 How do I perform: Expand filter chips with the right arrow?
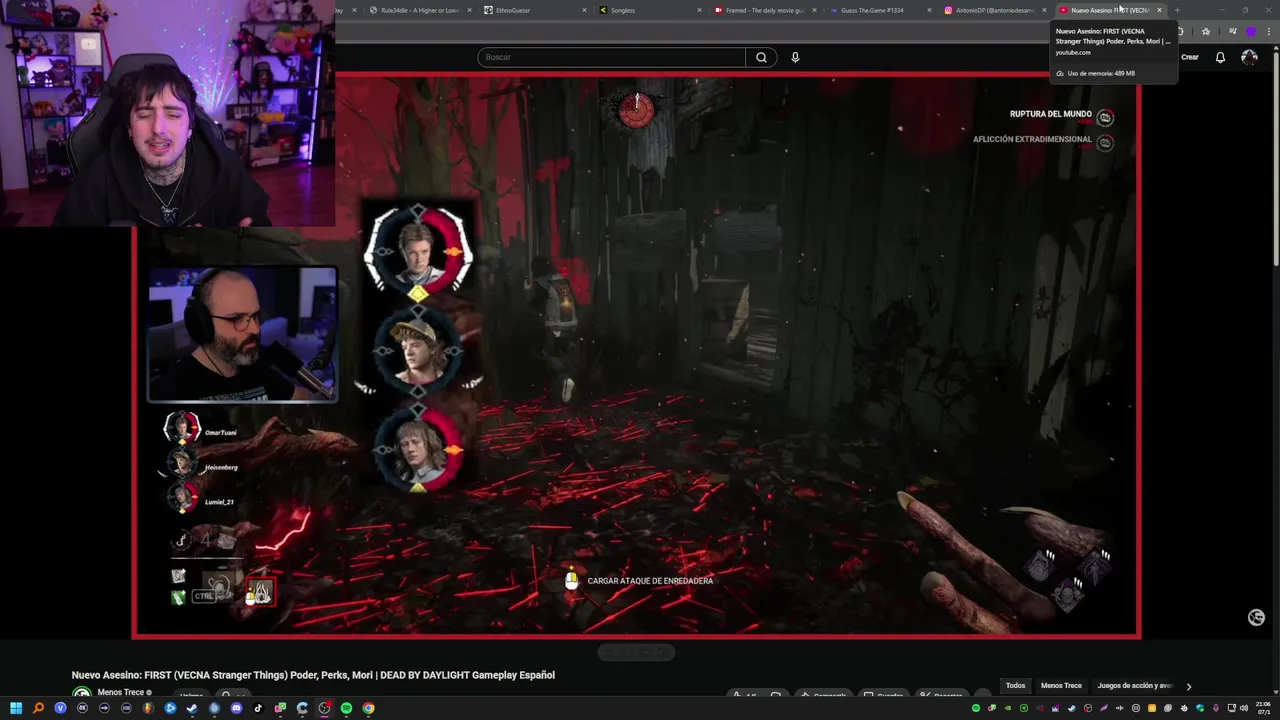click(x=1188, y=686)
